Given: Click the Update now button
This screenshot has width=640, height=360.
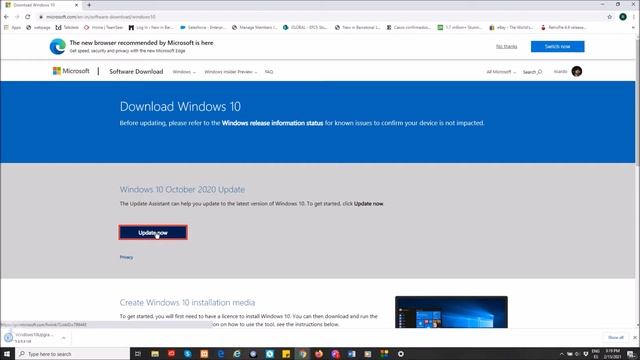Looking at the screenshot, I should click(153, 232).
